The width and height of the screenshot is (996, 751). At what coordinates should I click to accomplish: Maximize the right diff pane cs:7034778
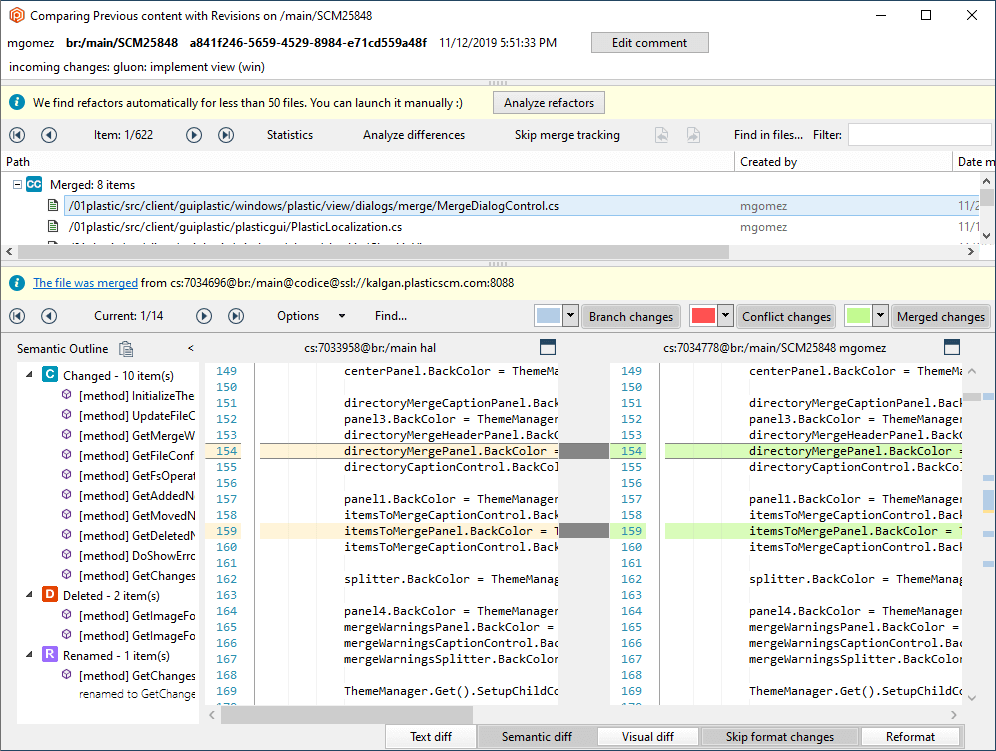[952, 347]
